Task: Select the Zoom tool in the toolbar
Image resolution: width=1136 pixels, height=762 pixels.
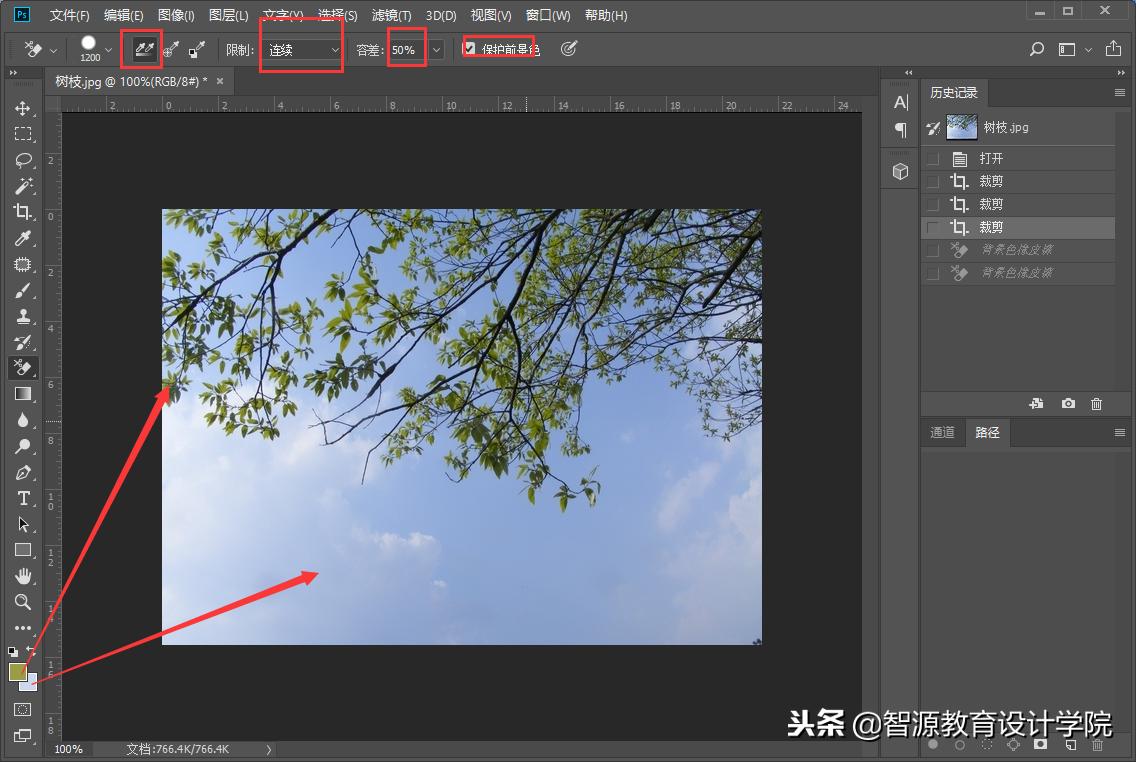Action: 23,602
